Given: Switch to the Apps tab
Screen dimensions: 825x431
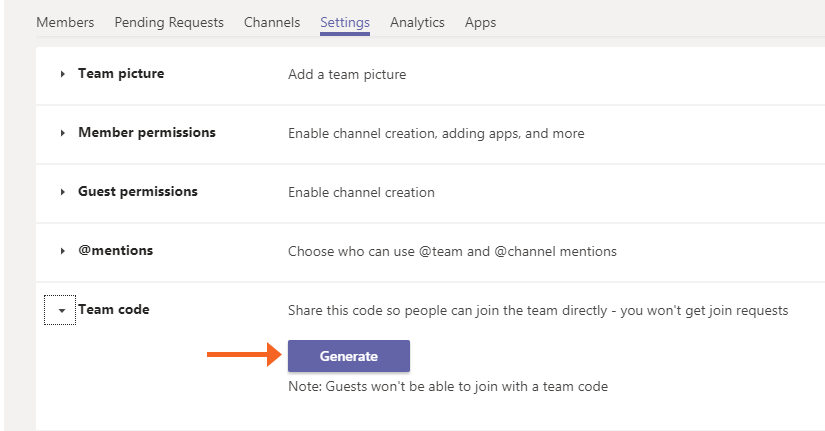Looking at the screenshot, I should pos(480,22).
